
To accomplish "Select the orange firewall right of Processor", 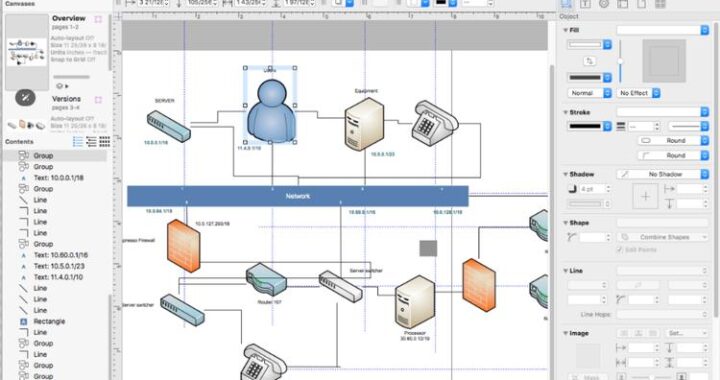I will tap(479, 285).
